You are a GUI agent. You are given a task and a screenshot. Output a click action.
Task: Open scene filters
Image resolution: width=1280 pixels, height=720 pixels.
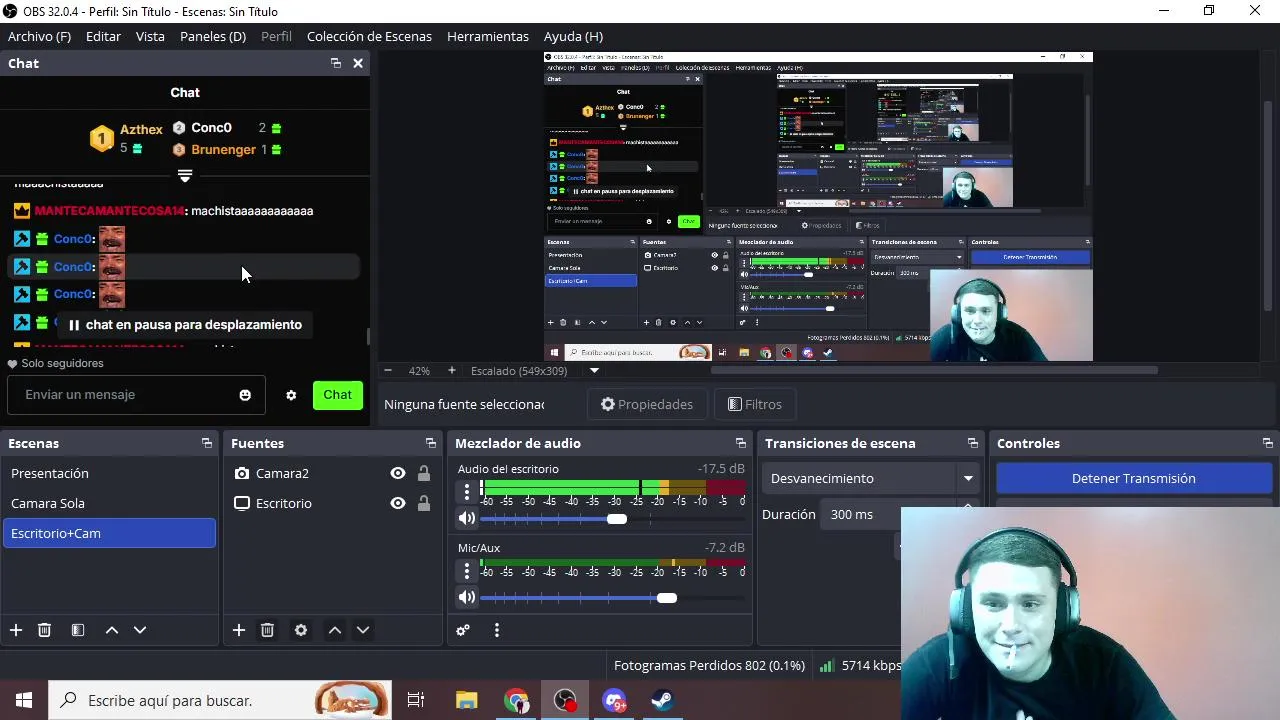click(78, 630)
